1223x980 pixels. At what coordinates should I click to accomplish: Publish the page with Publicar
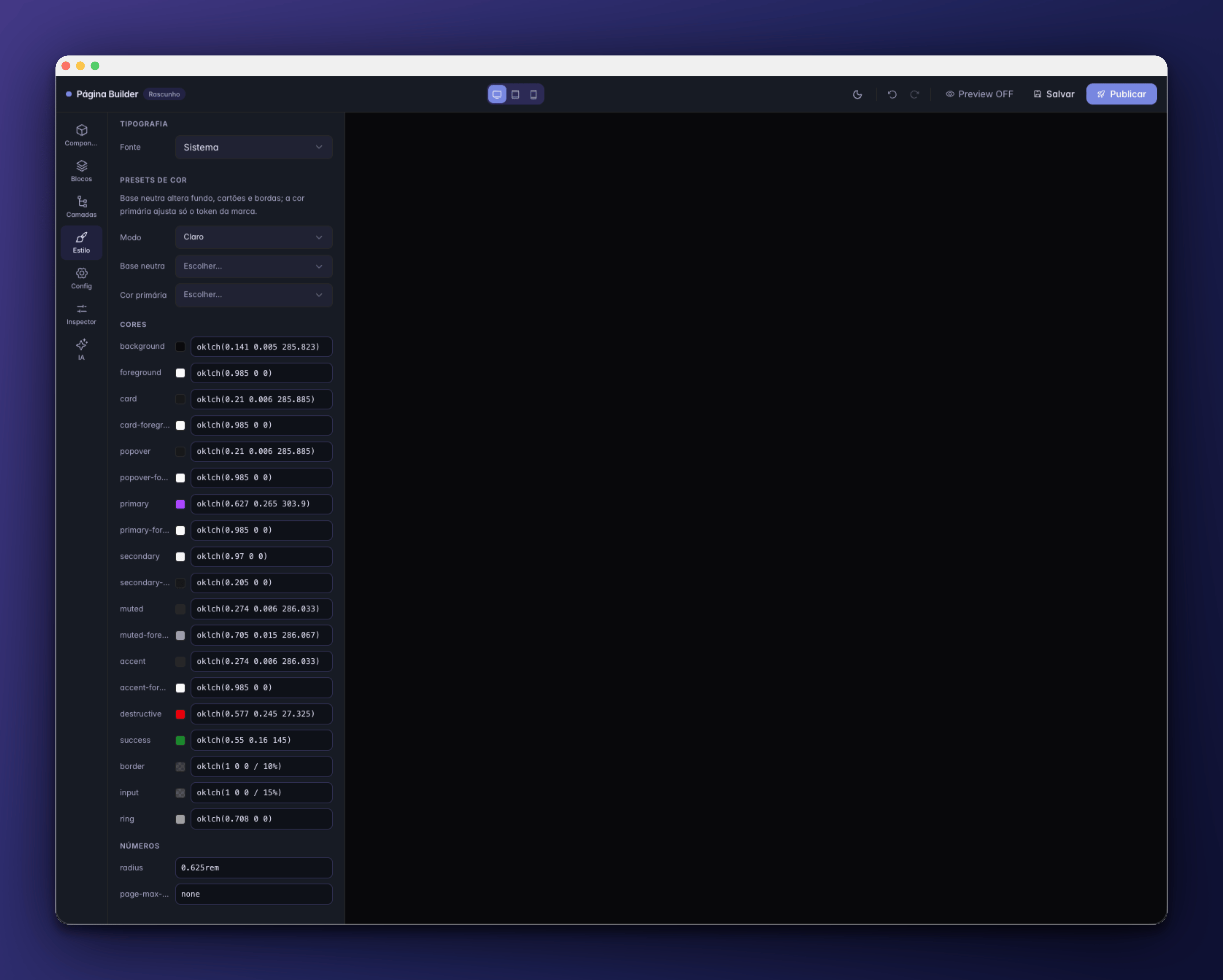[1121, 94]
